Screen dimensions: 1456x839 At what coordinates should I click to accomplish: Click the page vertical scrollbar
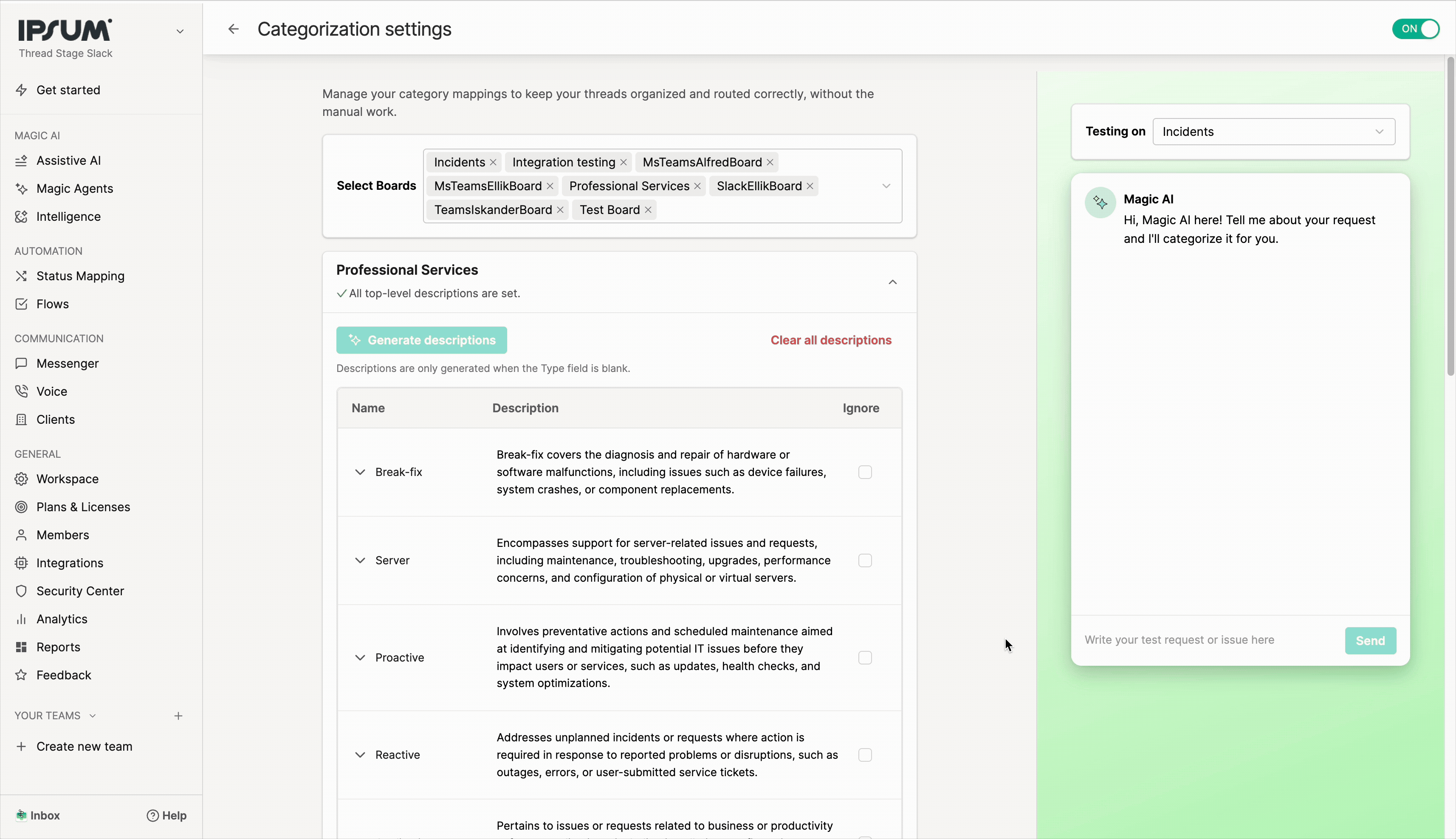[1450, 216]
